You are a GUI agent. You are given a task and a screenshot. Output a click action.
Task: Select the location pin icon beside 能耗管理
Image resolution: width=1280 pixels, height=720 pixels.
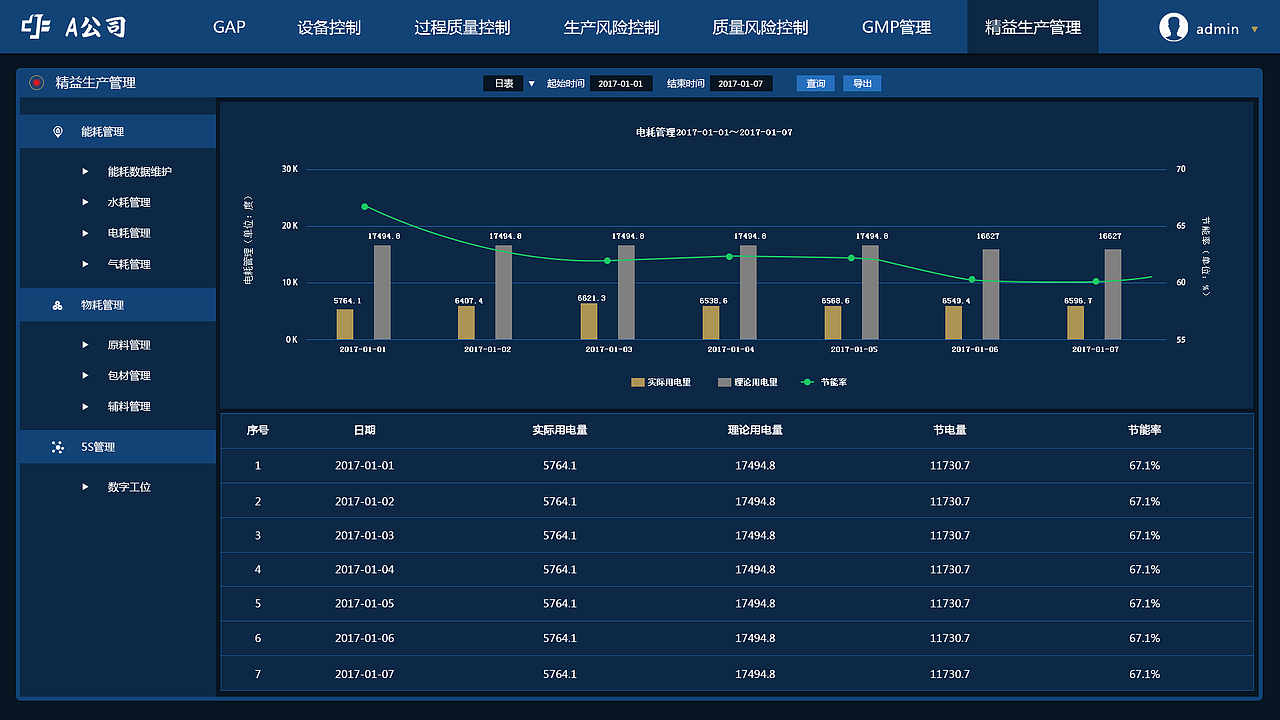click(58, 131)
